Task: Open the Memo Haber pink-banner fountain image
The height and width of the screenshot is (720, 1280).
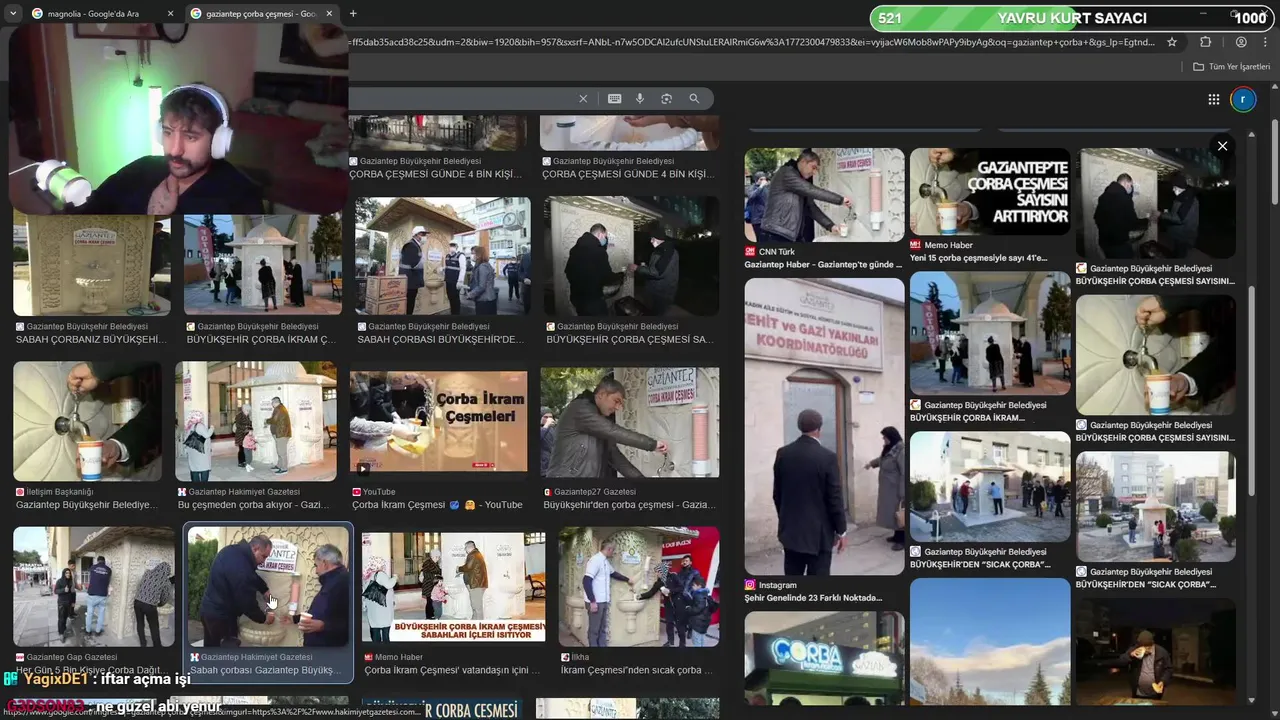Action: pyautogui.click(x=454, y=587)
